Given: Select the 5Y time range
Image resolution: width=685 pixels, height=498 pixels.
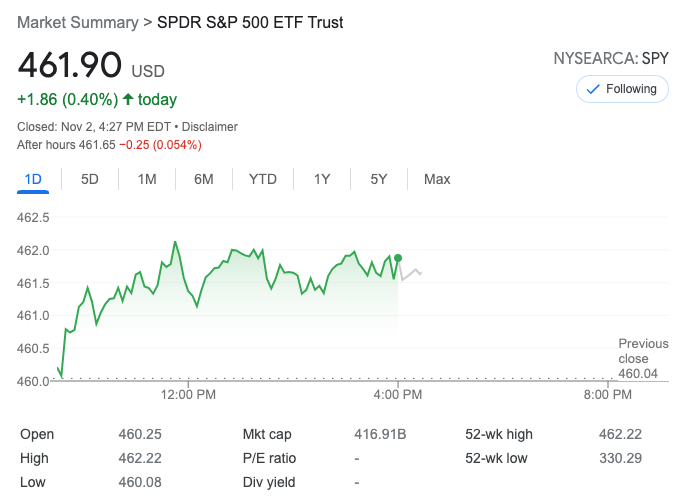Looking at the screenshot, I should pyautogui.click(x=379, y=179).
